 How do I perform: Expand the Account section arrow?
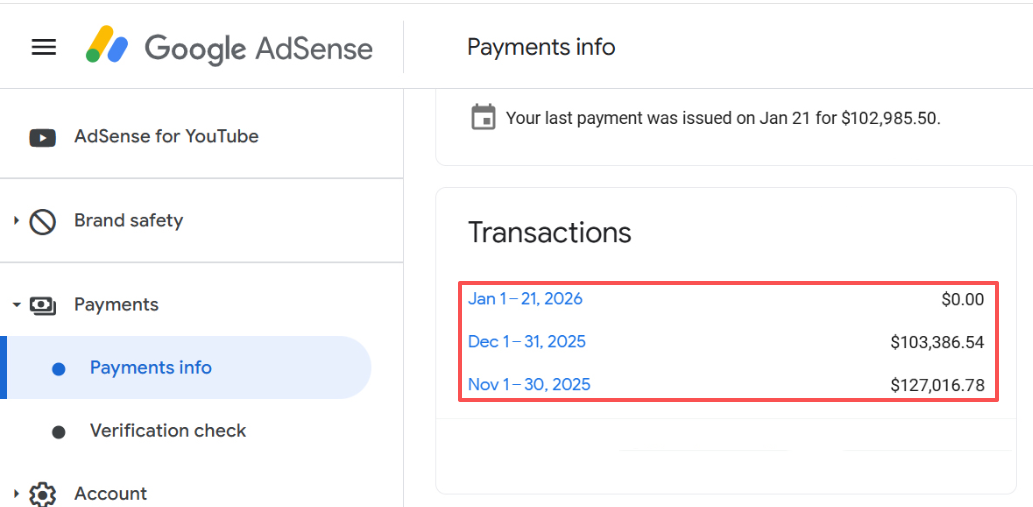[16, 493]
